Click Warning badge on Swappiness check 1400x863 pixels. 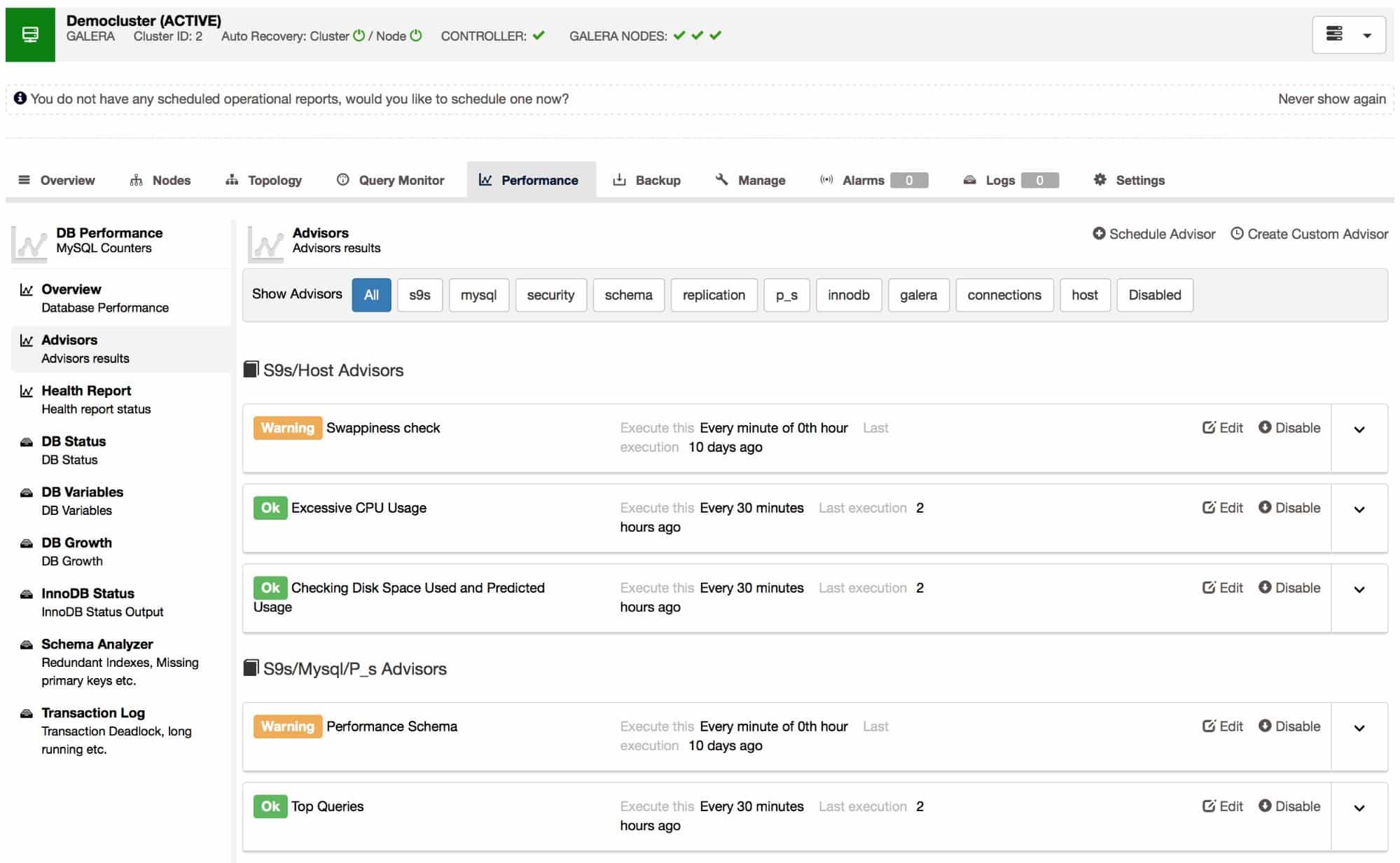(287, 427)
